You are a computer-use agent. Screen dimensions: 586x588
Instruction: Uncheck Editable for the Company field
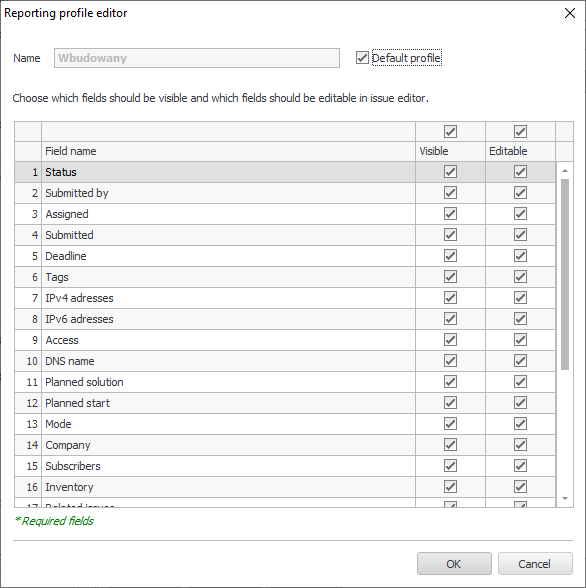point(520,445)
